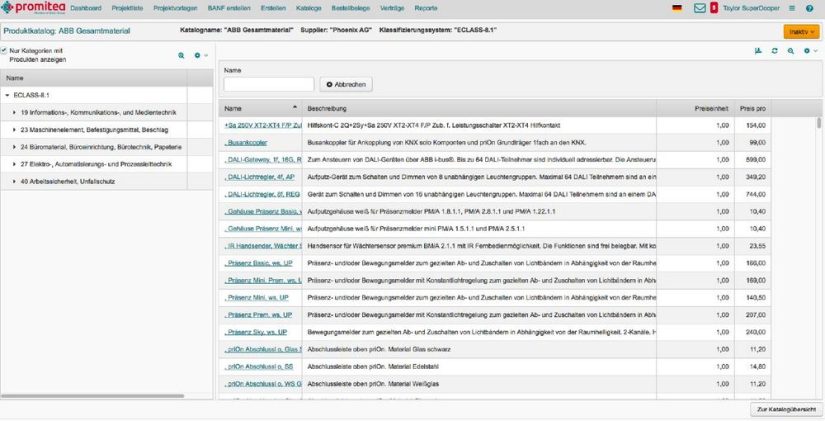Image resolution: width=825 pixels, height=421 pixels.
Task: Click 'Zur Katalogübersicht' button
Action: click(x=786, y=409)
